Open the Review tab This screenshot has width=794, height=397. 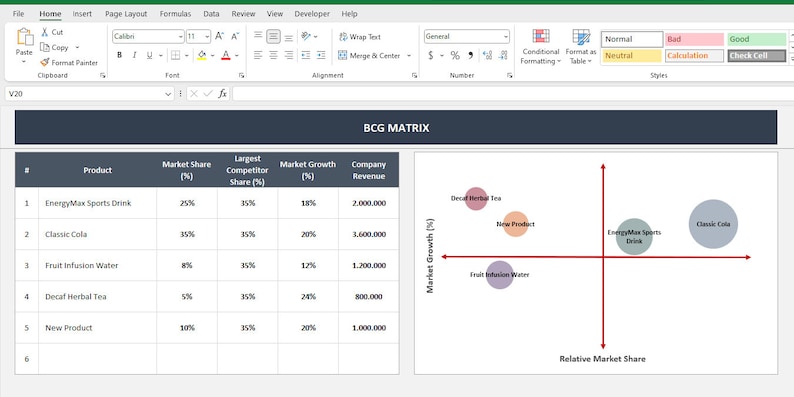[243, 14]
